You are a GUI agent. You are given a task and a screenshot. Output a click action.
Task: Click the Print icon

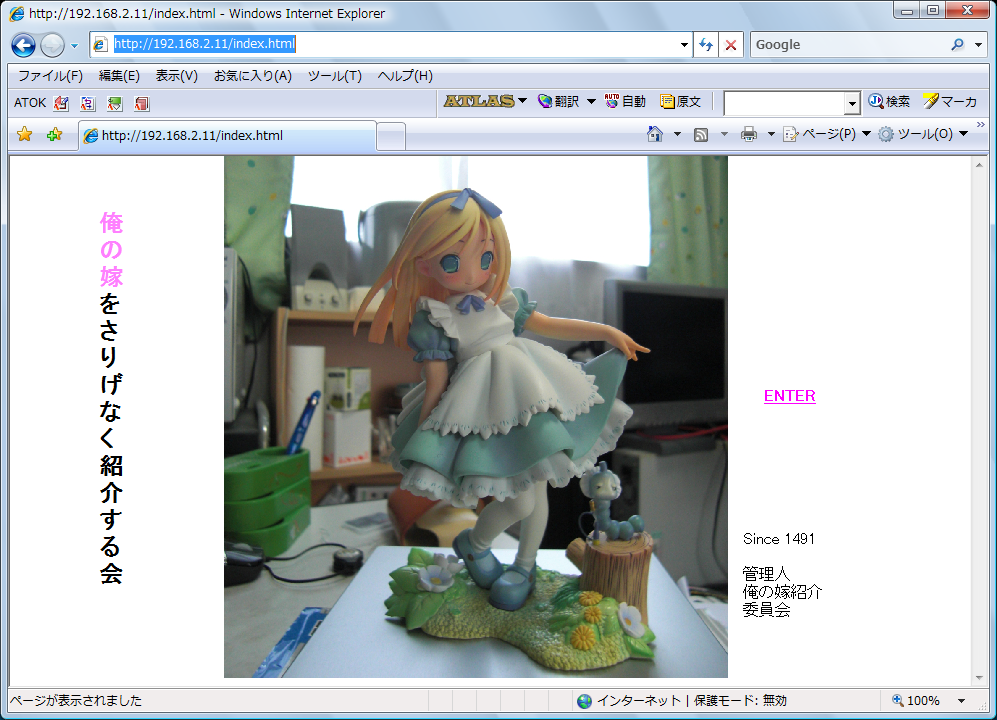click(x=749, y=134)
